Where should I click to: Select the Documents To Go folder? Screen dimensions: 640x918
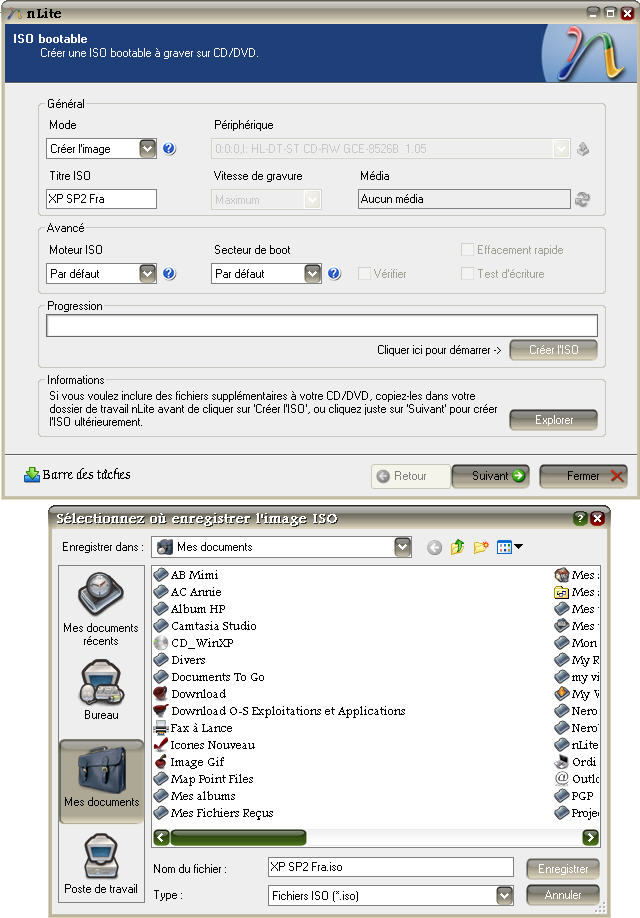point(209,677)
